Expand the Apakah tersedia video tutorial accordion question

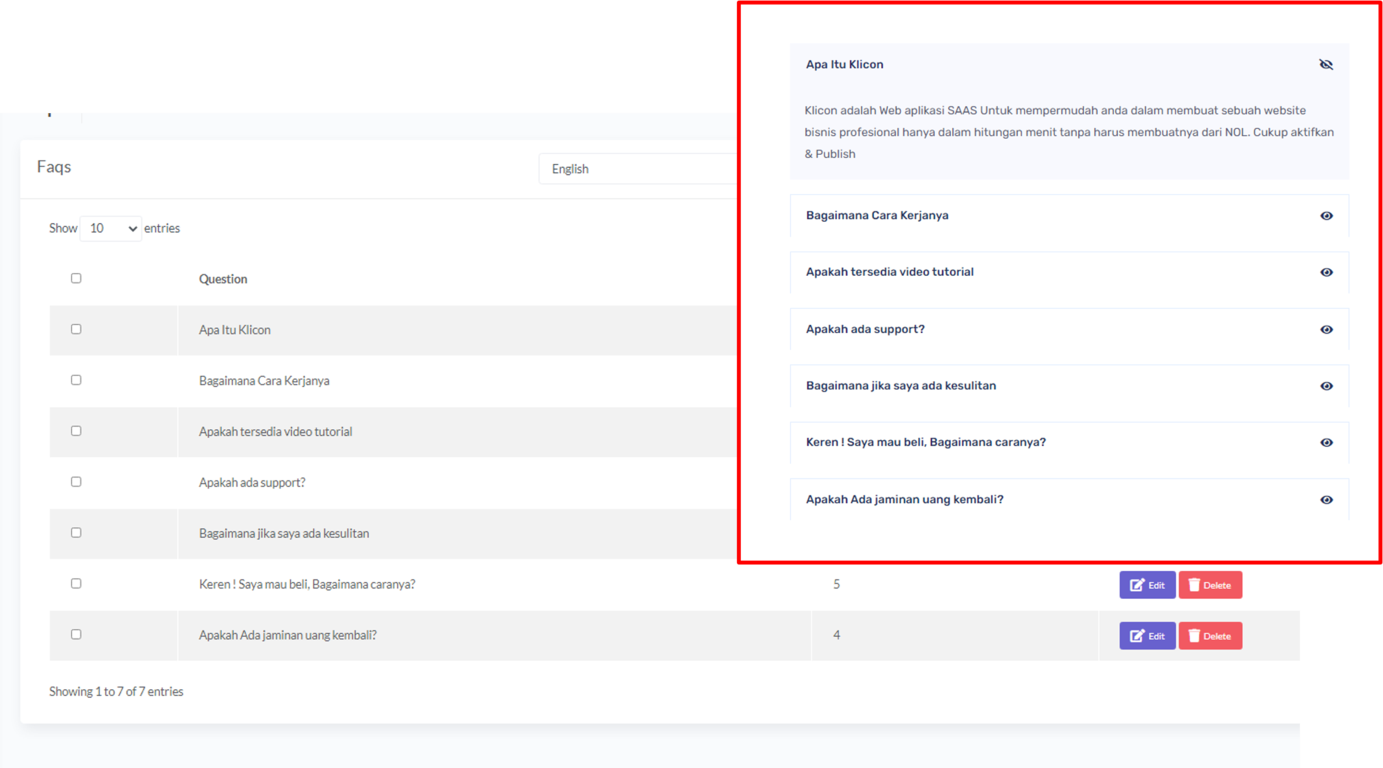tap(1069, 272)
